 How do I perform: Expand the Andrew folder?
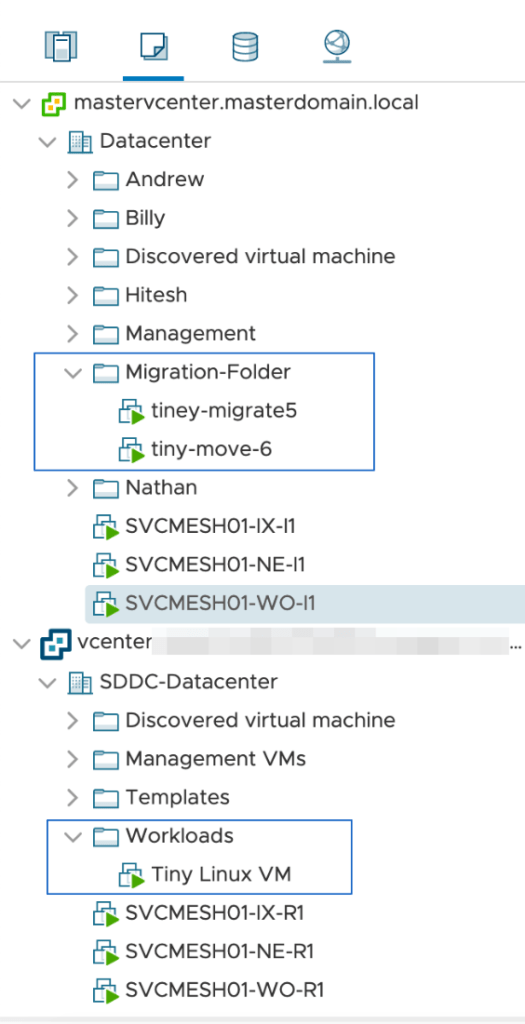coord(72,180)
